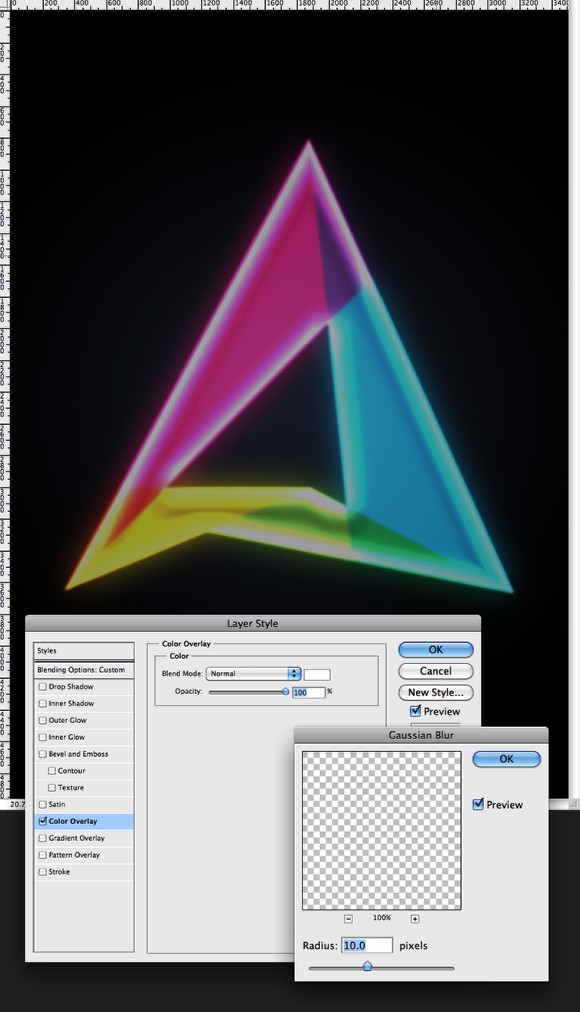The width and height of the screenshot is (580, 1012).
Task: Open the Styles section in list
Action: click(84, 651)
